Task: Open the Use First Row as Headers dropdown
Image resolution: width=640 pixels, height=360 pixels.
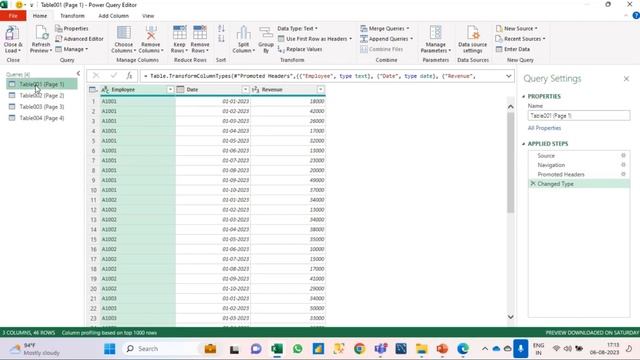Action: tap(315, 39)
